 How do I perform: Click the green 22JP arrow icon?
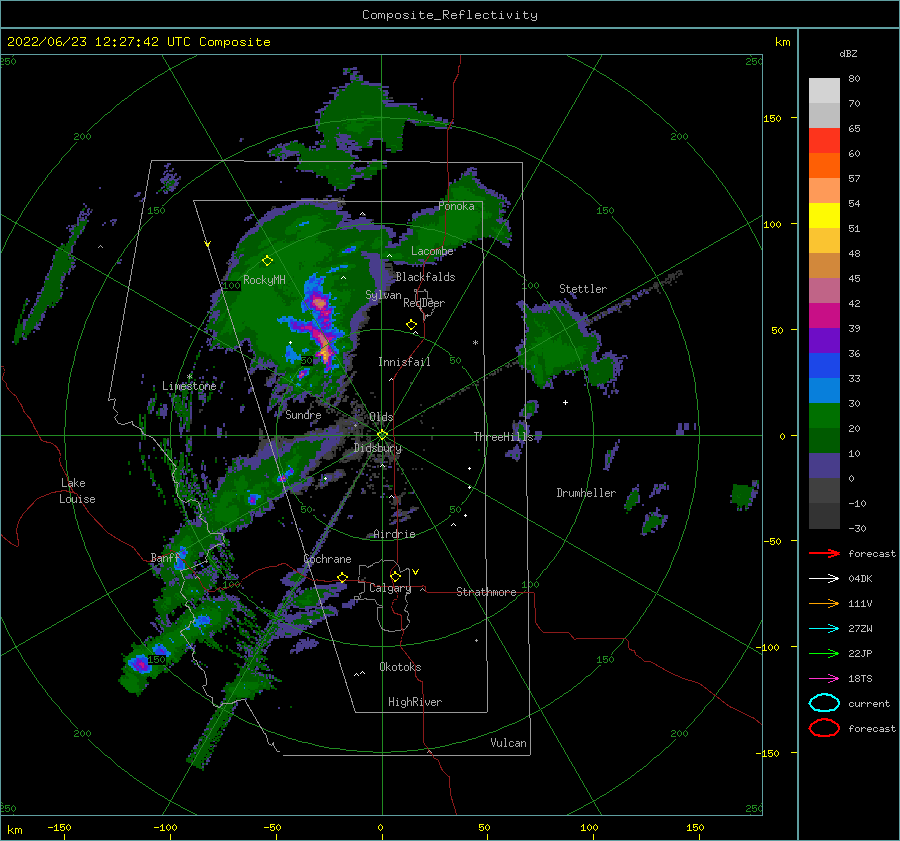click(824, 653)
